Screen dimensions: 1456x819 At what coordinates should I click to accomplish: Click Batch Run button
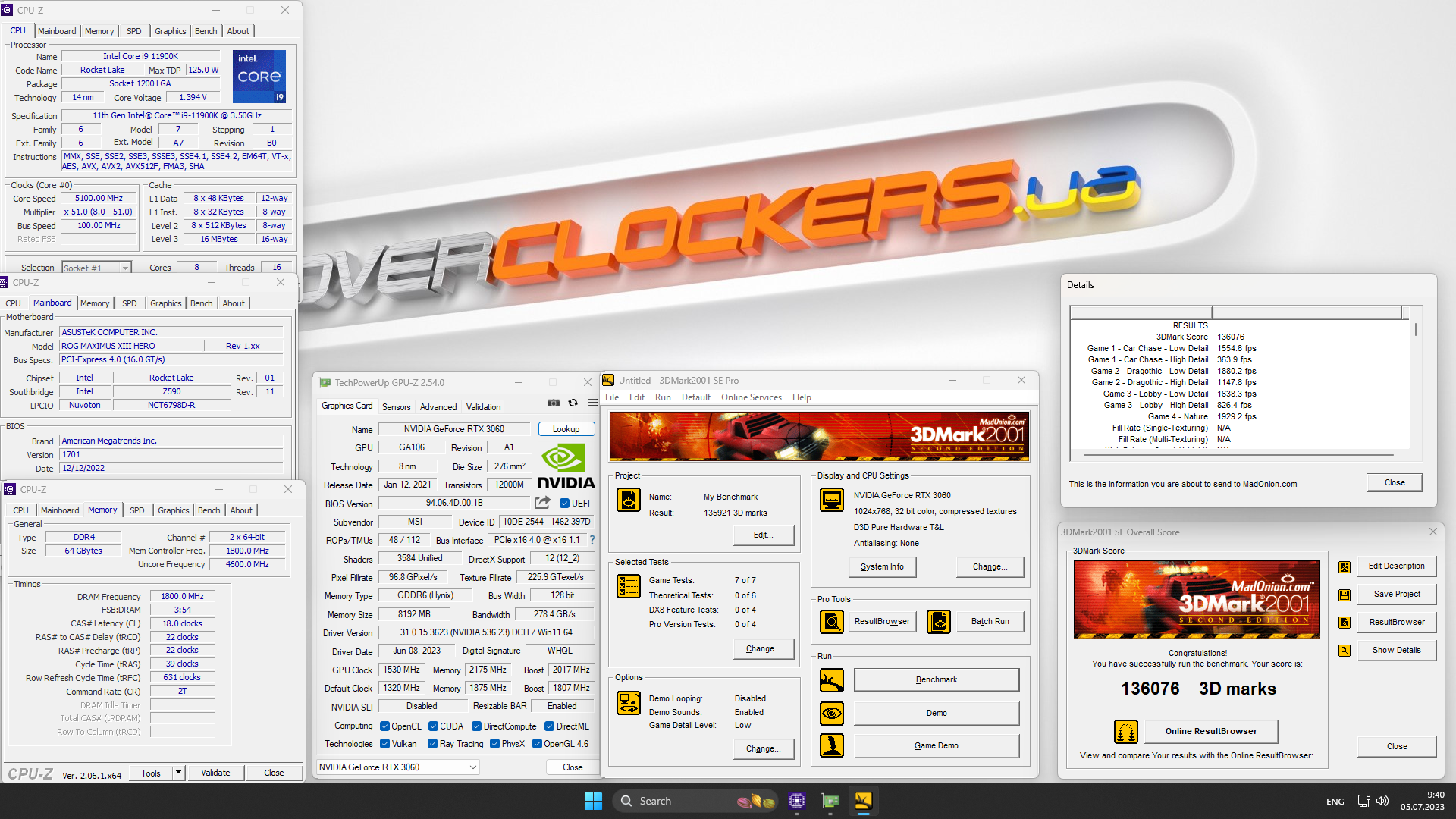[x=990, y=621]
